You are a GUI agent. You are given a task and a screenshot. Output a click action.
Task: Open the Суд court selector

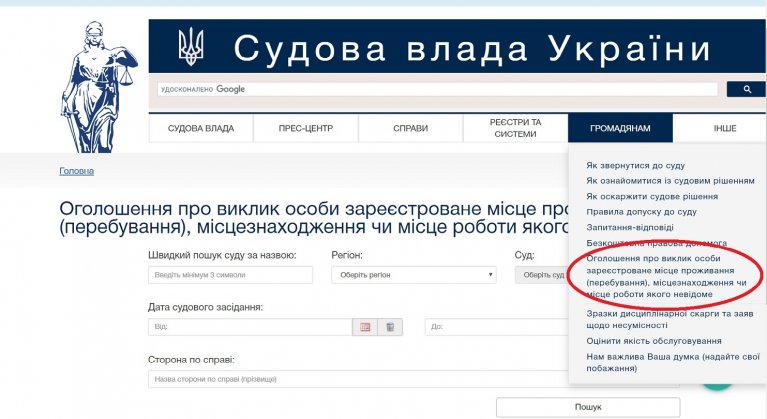click(x=542, y=275)
